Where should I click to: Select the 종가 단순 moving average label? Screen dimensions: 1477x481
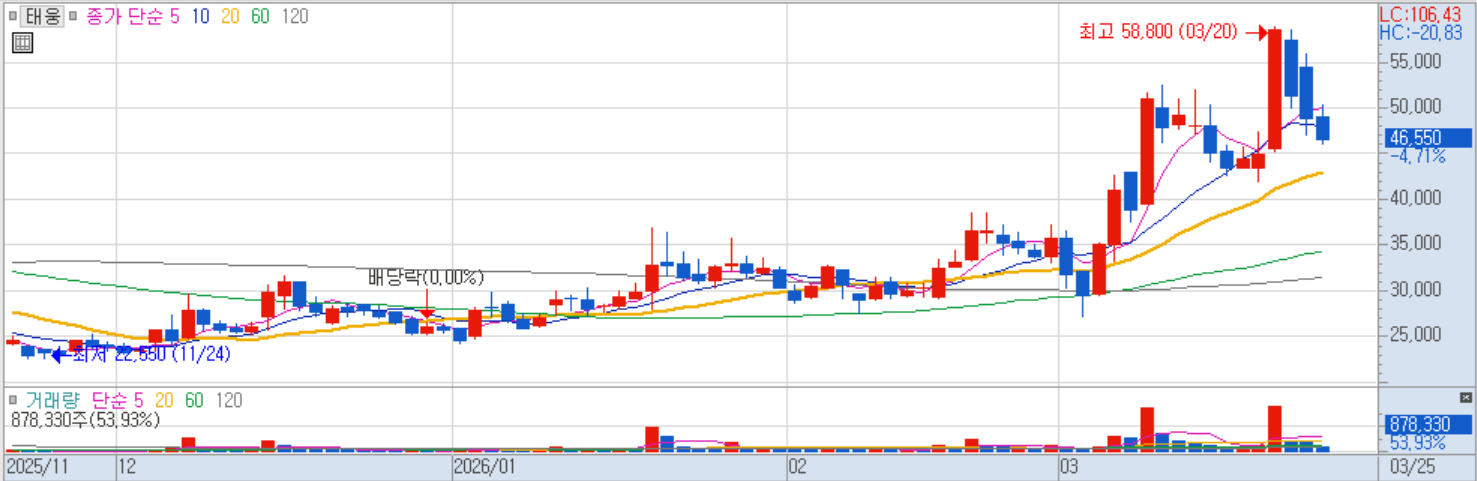pyautogui.click(x=125, y=16)
